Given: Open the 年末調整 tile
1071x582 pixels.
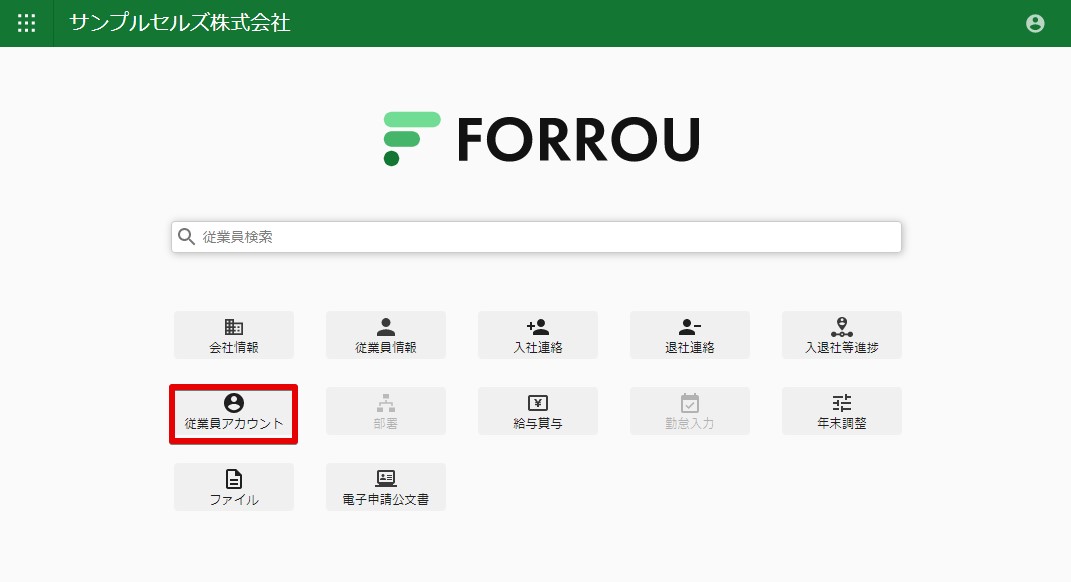Looking at the screenshot, I should click(x=842, y=411).
